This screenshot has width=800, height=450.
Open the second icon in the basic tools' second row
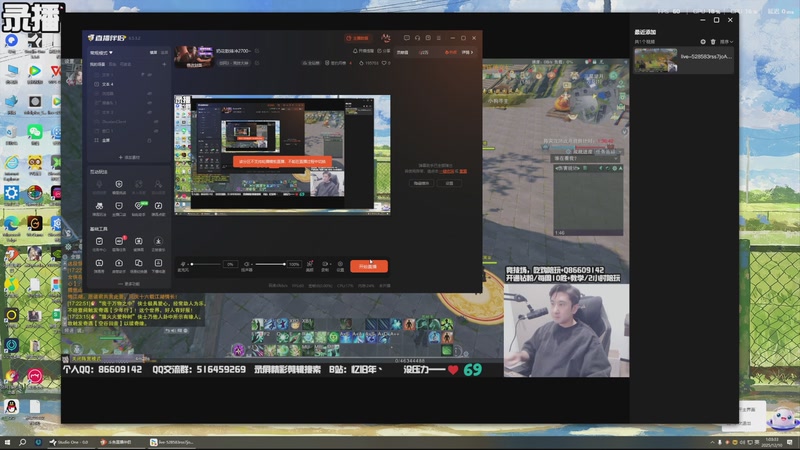point(119,264)
